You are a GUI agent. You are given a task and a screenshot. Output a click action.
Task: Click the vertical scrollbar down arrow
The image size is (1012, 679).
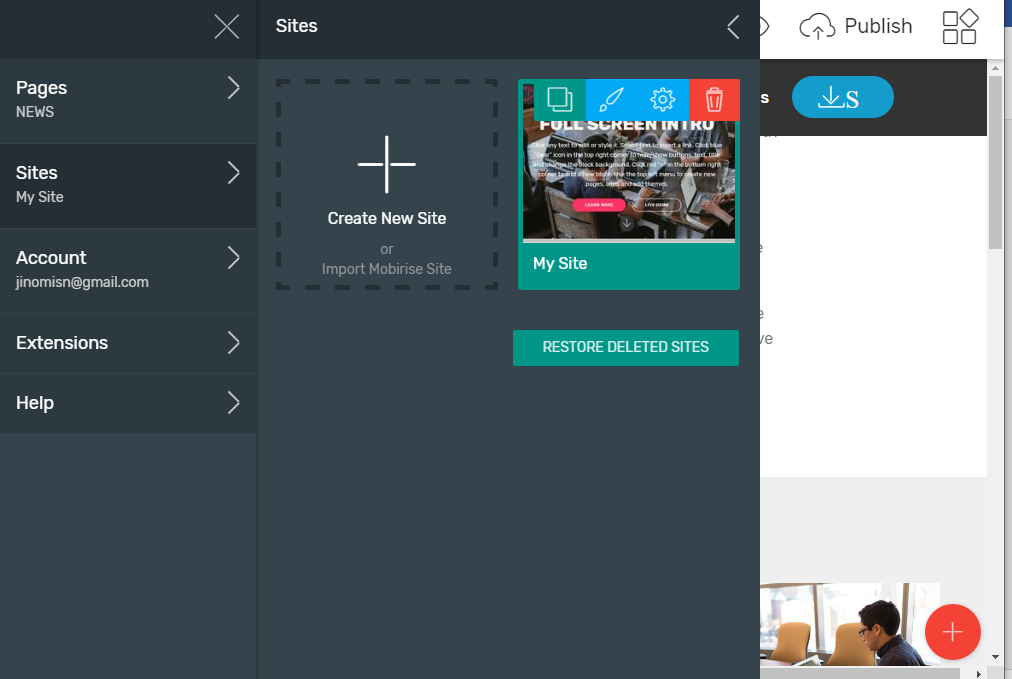[x=995, y=656]
